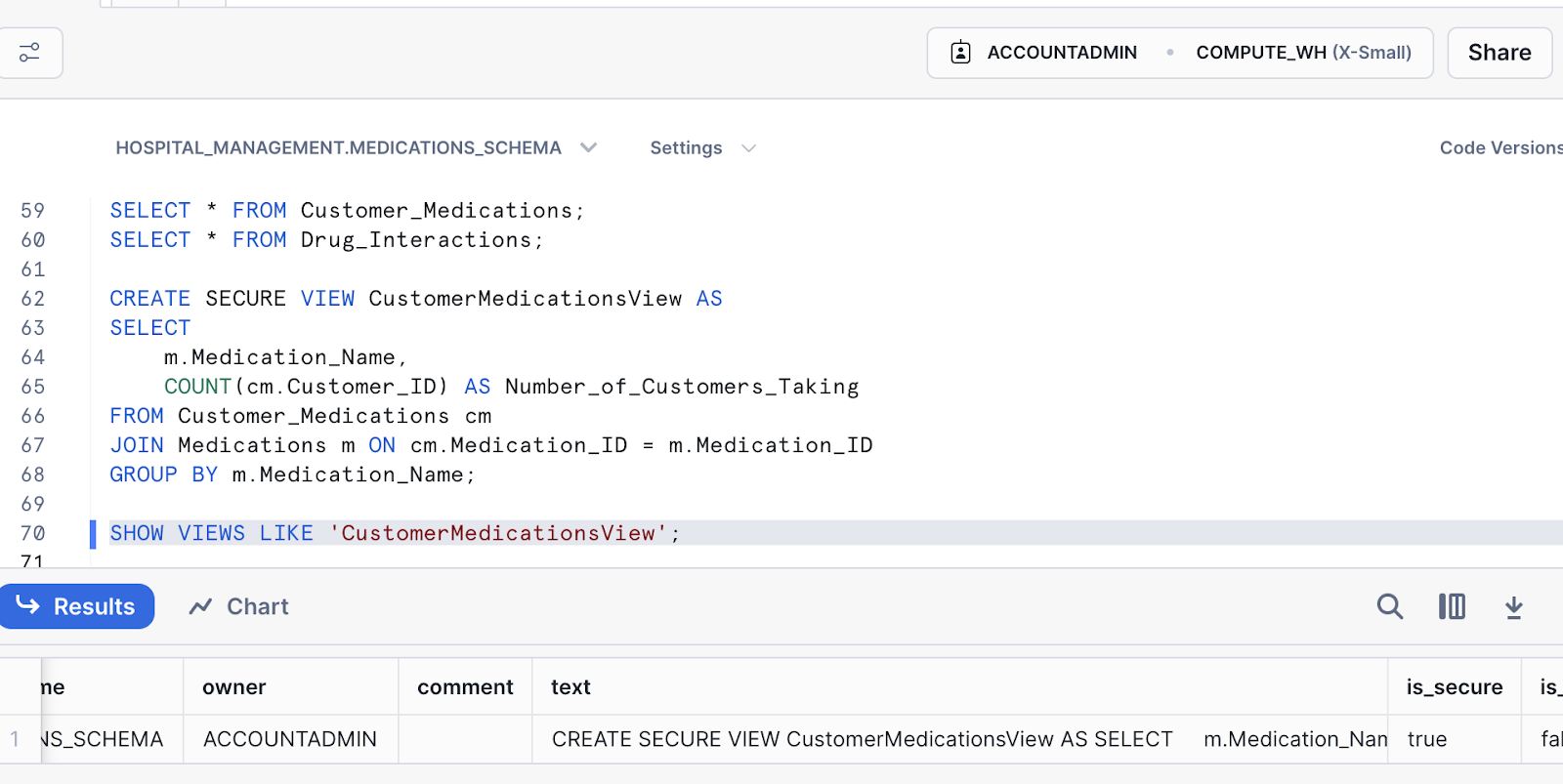The width and height of the screenshot is (1563, 784).
Task: Click the comment column header
Action: pos(465,686)
